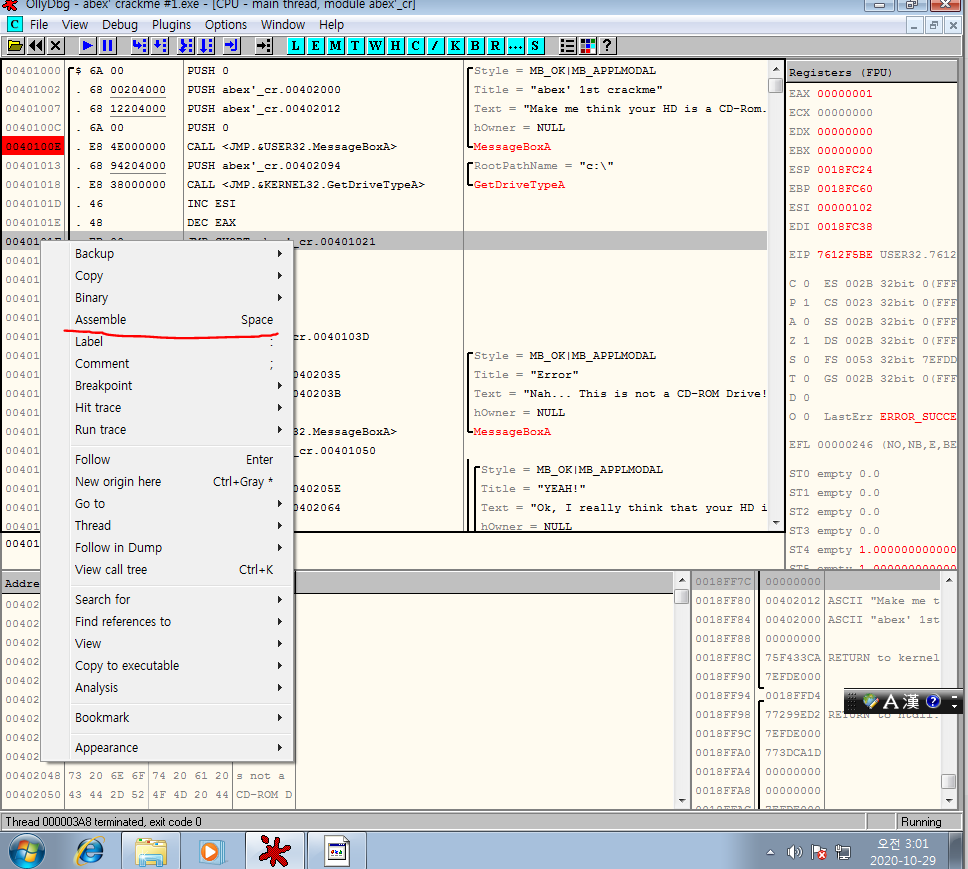968x869 pixels.
Task: Open a file with the folder toolbar icon
Action: pyautogui.click(x=15, y=46)
